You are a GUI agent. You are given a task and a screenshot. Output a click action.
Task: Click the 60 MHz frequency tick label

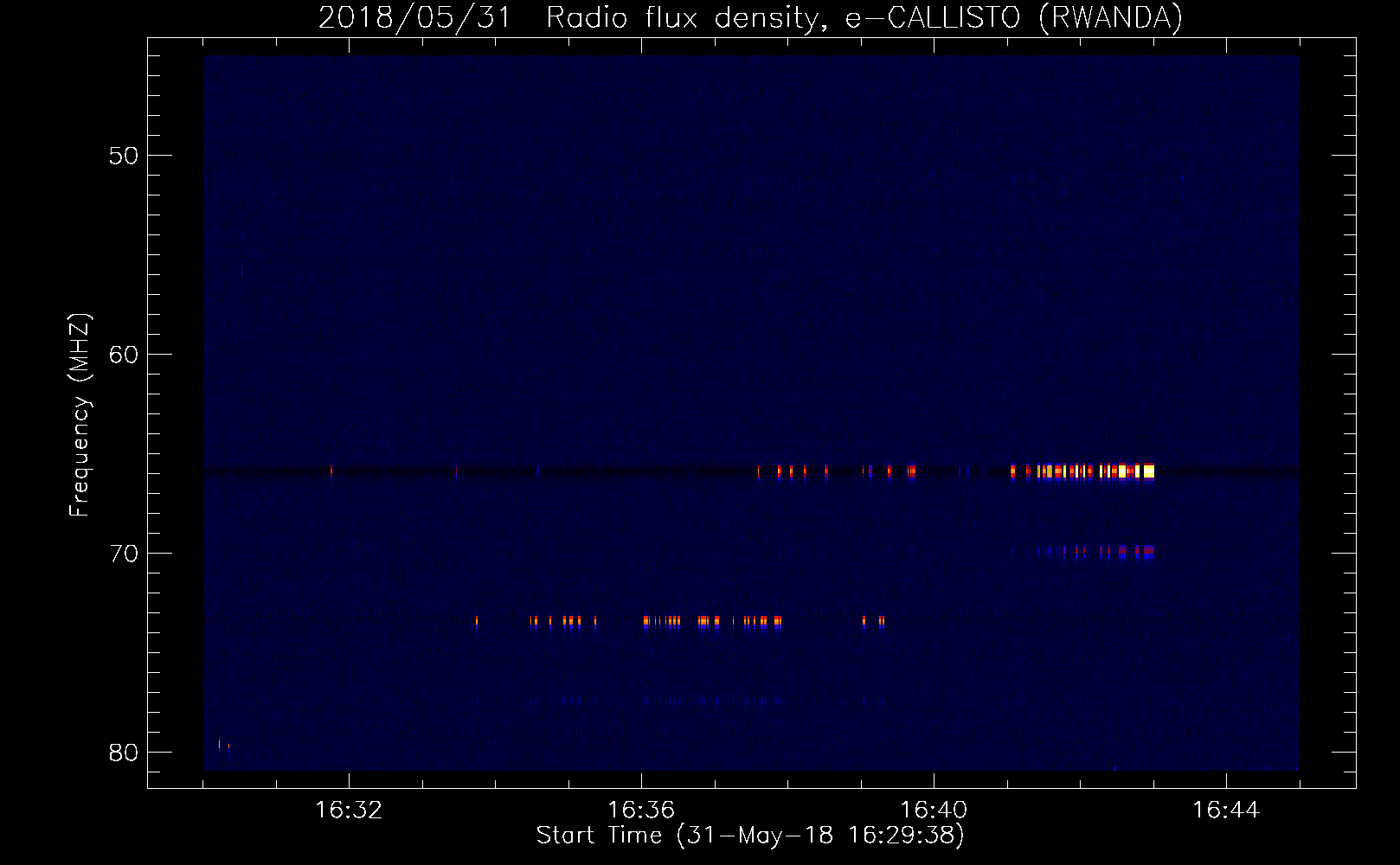(124, 355)
